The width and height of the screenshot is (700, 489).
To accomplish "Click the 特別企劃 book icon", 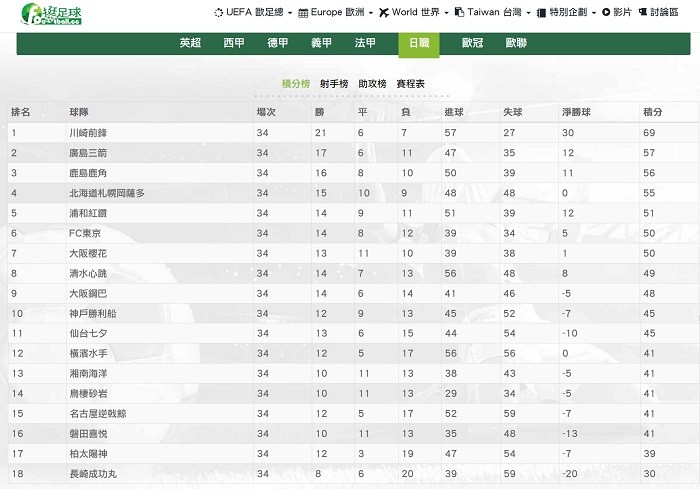I will point(541,13).
